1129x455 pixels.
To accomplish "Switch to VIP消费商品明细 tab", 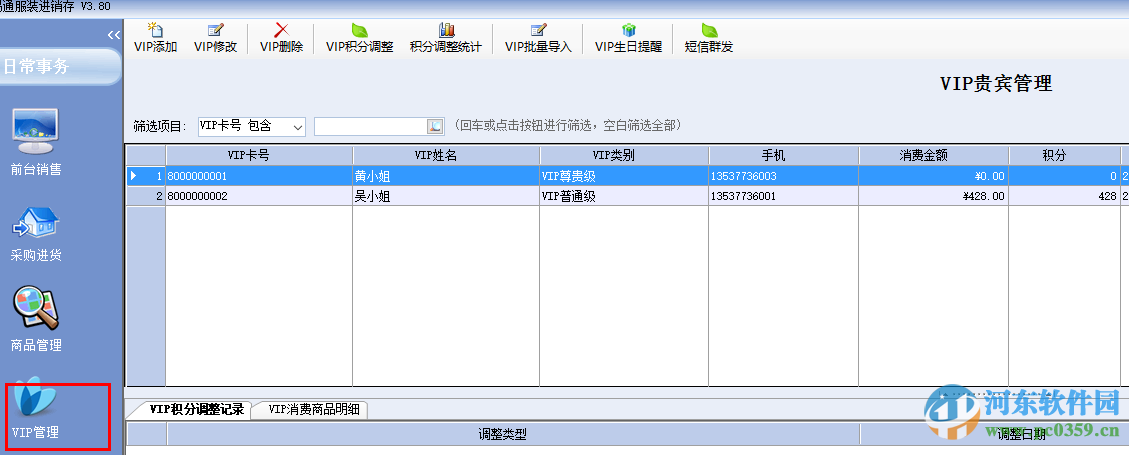I will pyautogui.click(x=313, y=410).
